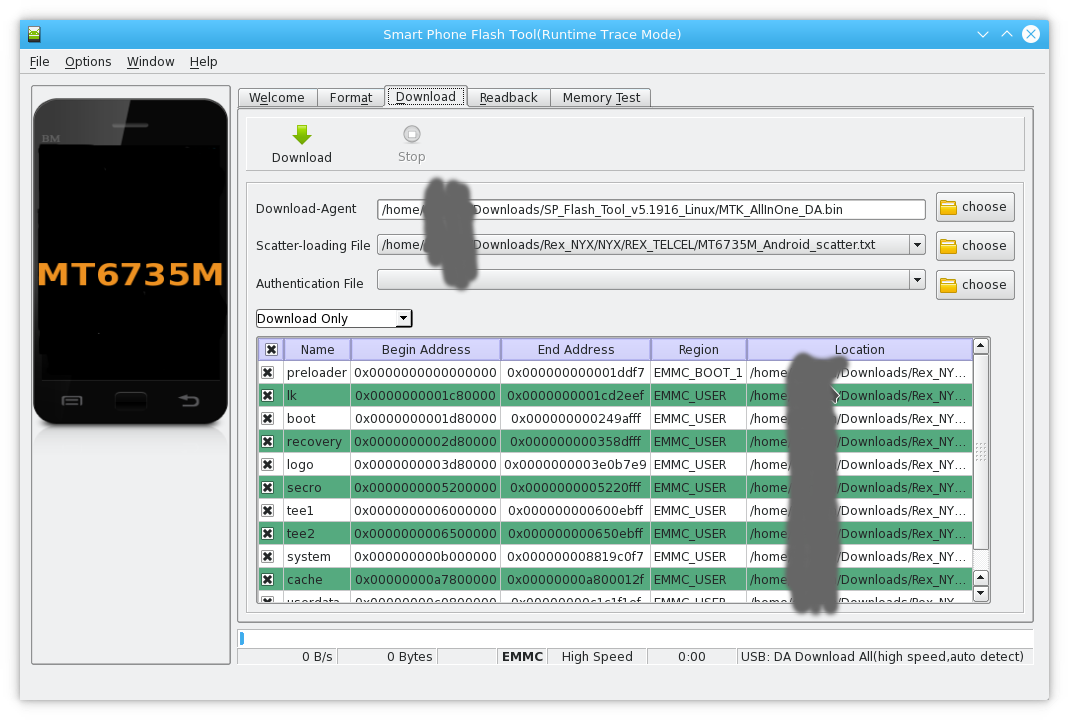Choose an Authentication file
The image size is (1068, 720).
click(975, 285)
